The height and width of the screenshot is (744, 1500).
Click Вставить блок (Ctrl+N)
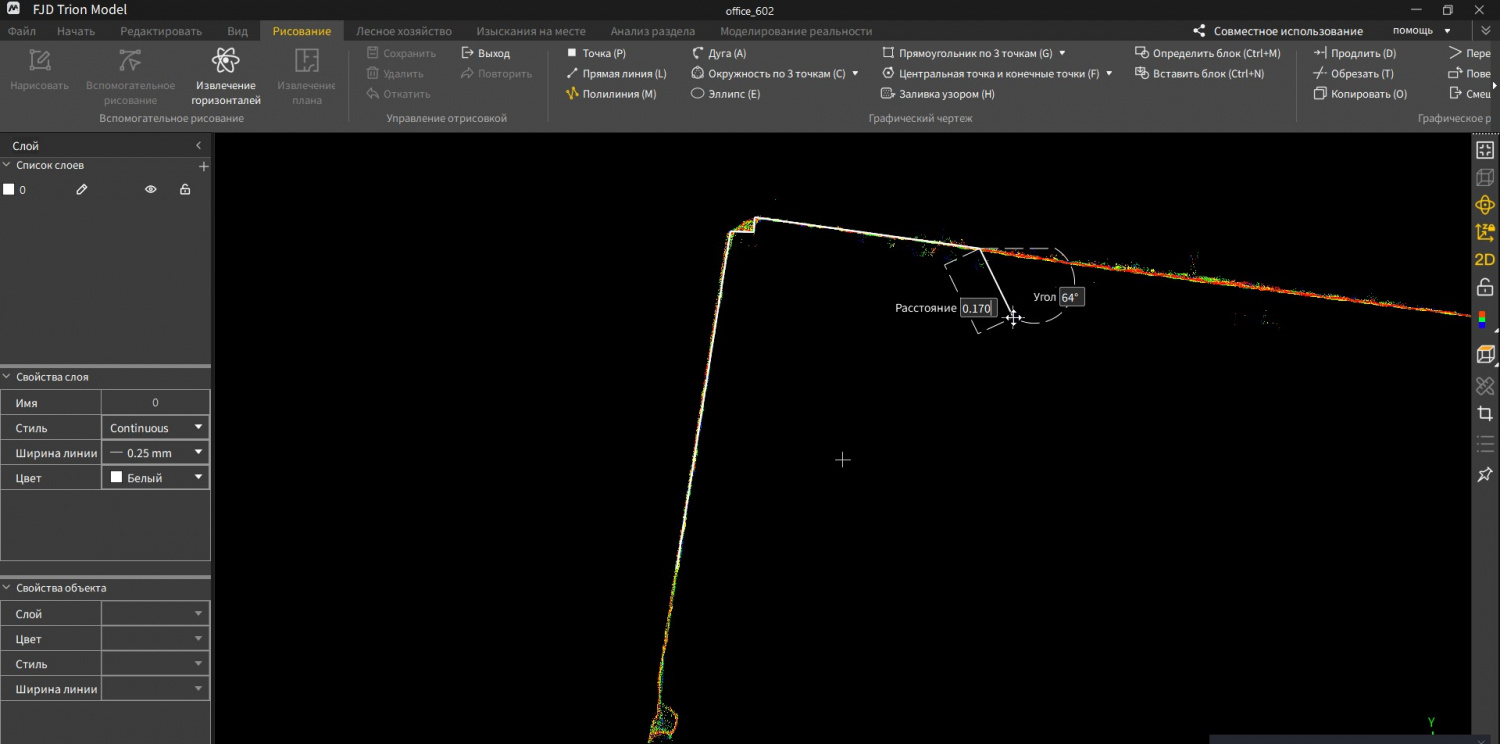point(1200,73)
